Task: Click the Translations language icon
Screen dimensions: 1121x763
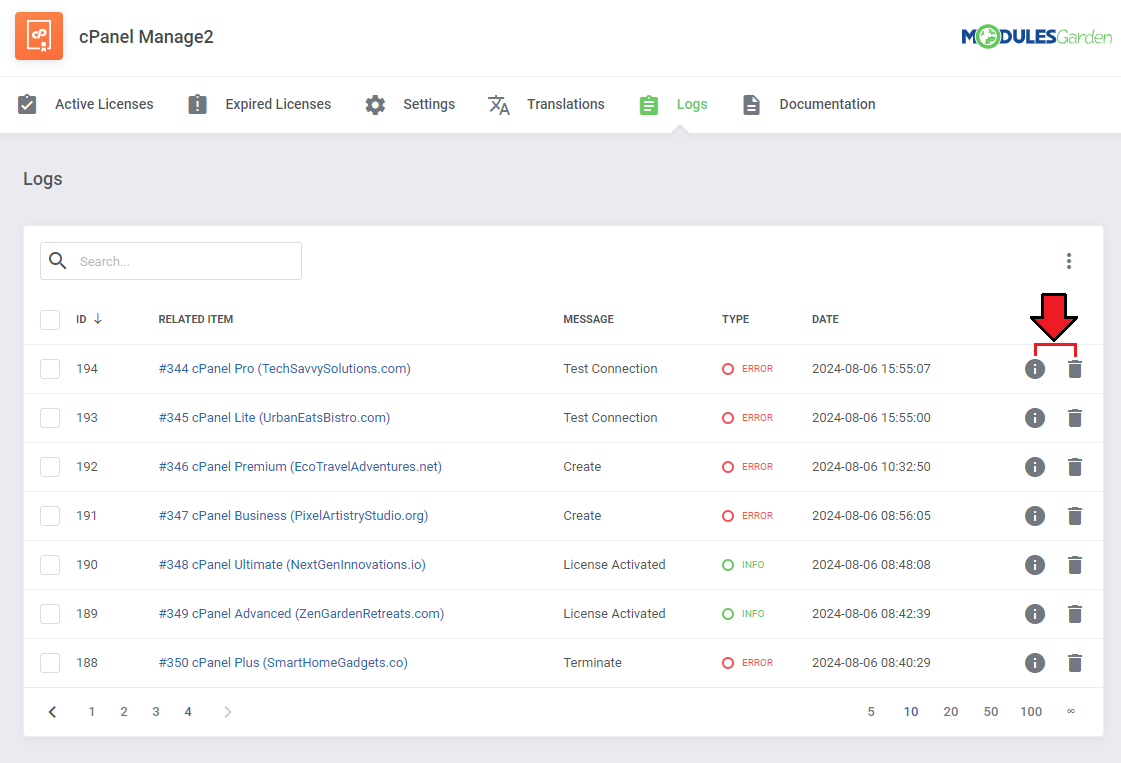Action: pyautogui.click(x=498, y=105)
